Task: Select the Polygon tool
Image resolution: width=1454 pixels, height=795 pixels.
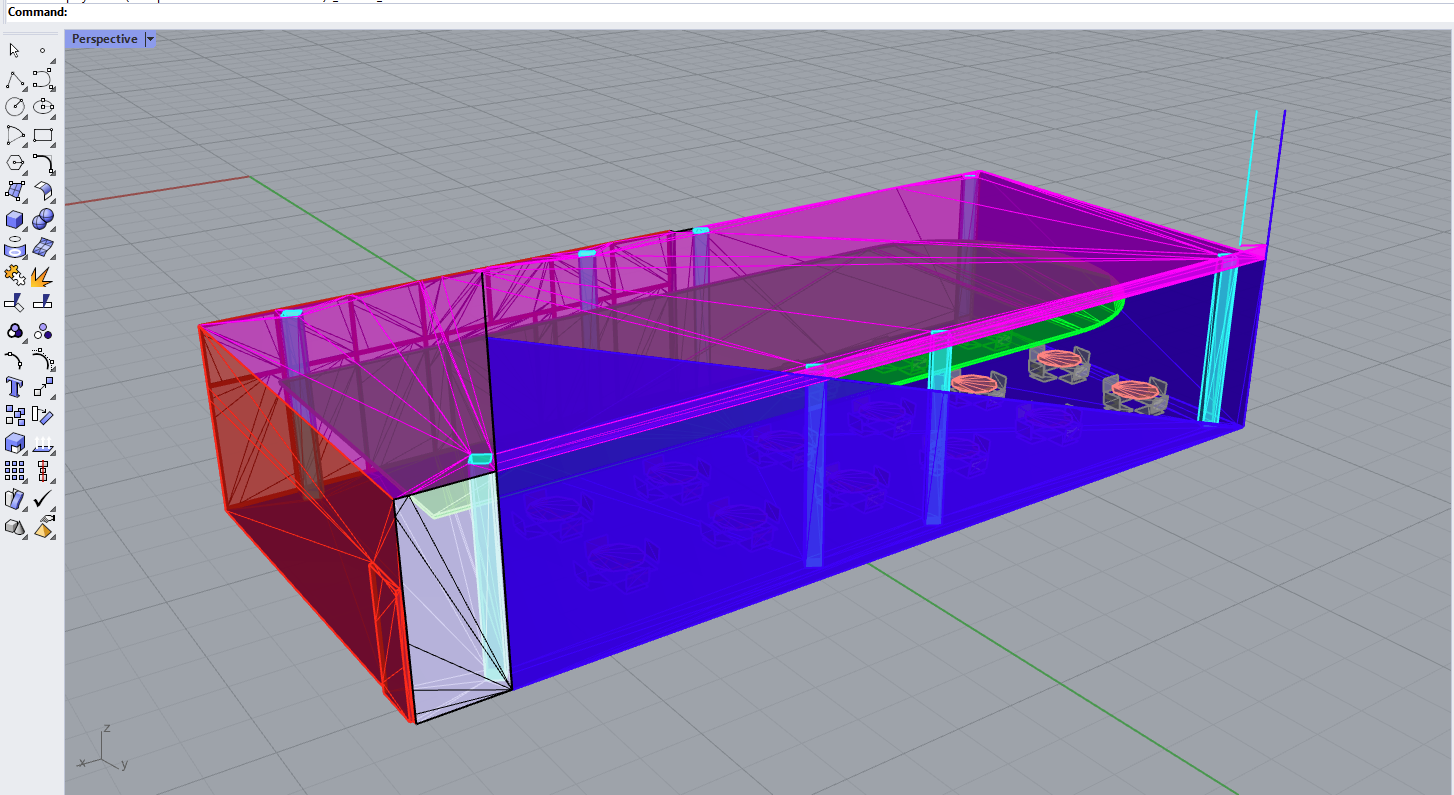Action: point(15,162)
